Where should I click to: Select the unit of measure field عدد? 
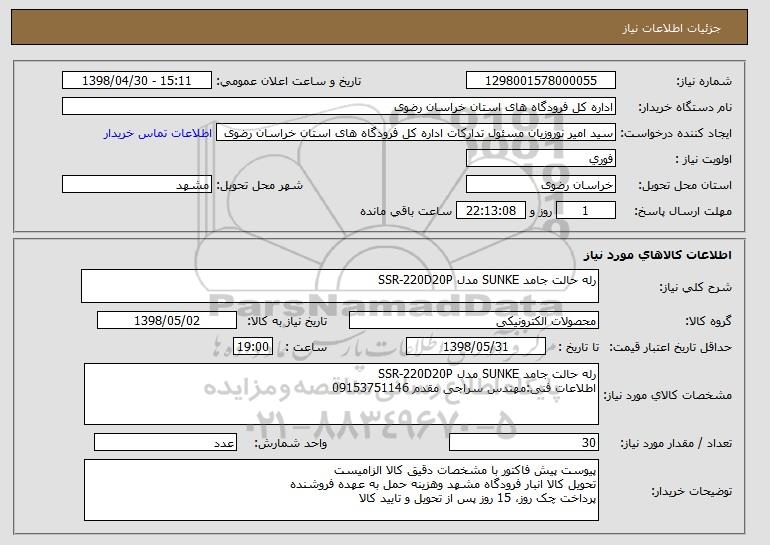(x=165, y=442)
